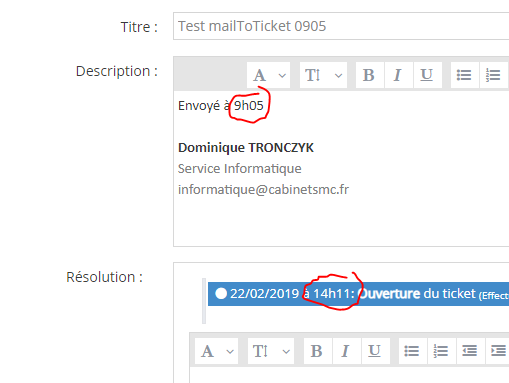This screenshot has height=383, width=509.
Task: Click the Titre input field
Action: pos(341,26)
